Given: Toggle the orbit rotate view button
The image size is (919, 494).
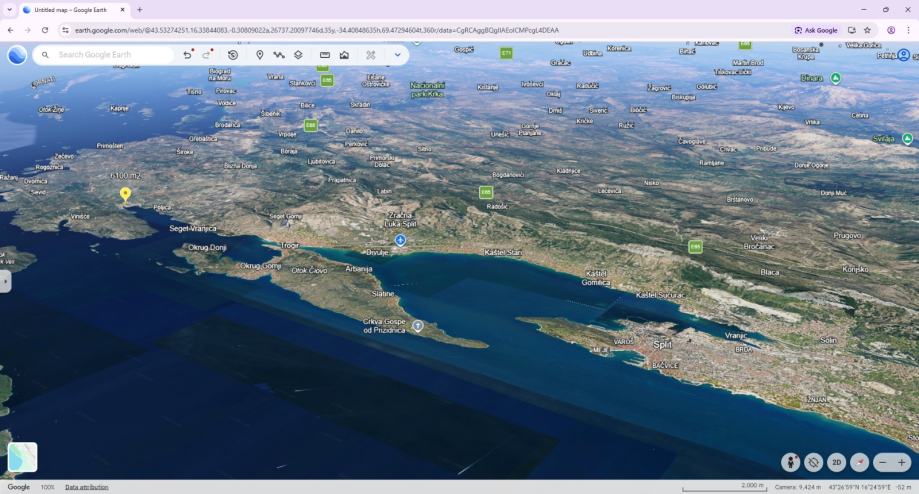Looking at the screenshot, I should 814,462.
